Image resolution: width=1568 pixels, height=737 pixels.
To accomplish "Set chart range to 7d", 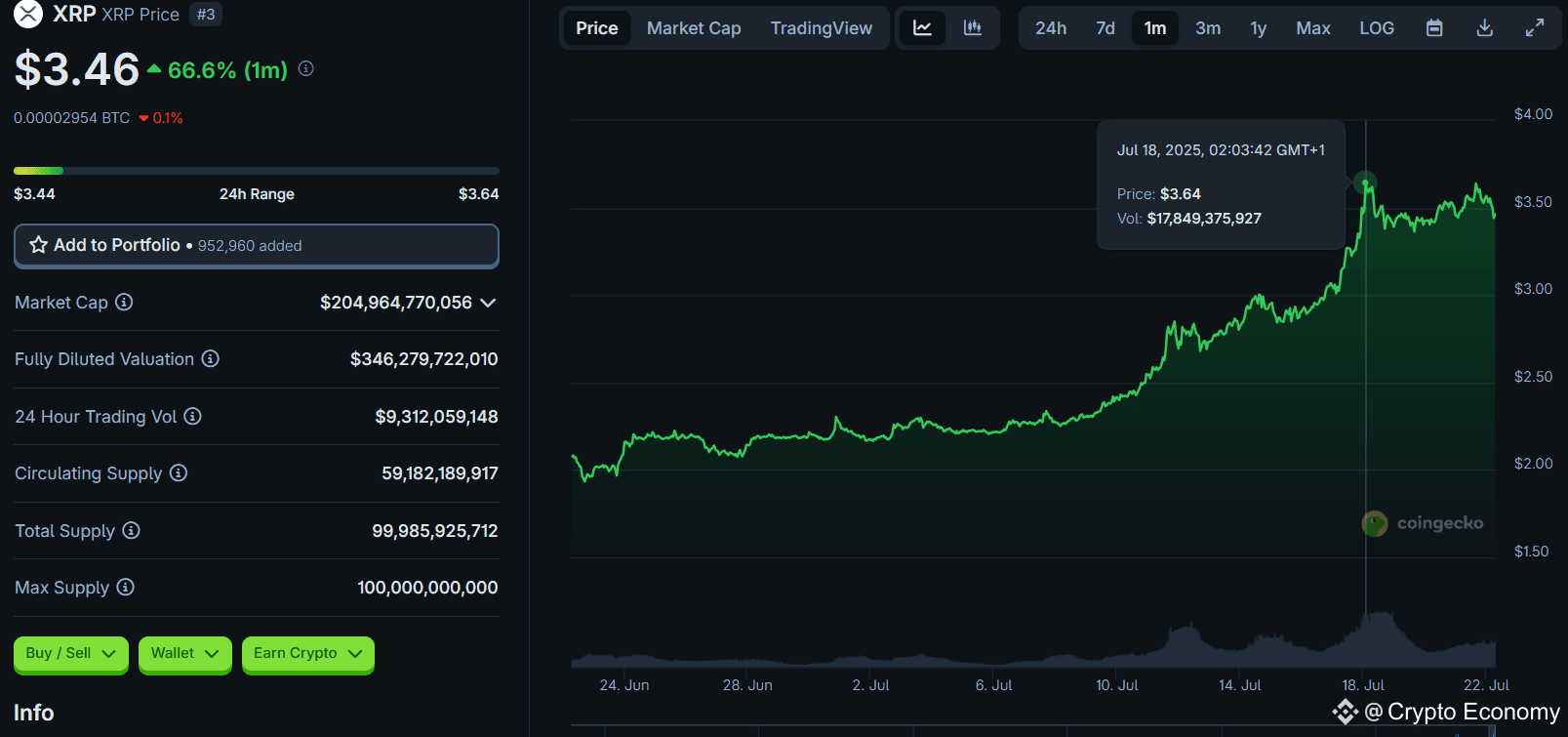I will 1106,28.
